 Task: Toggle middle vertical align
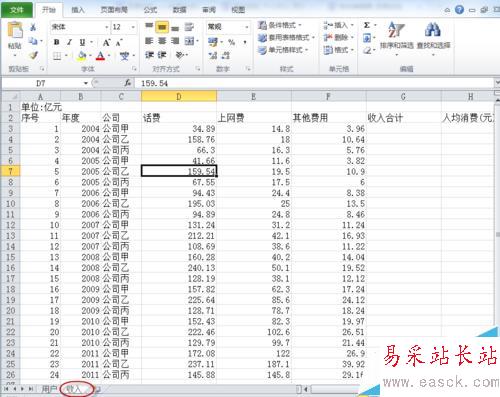[x=162, y=27]
